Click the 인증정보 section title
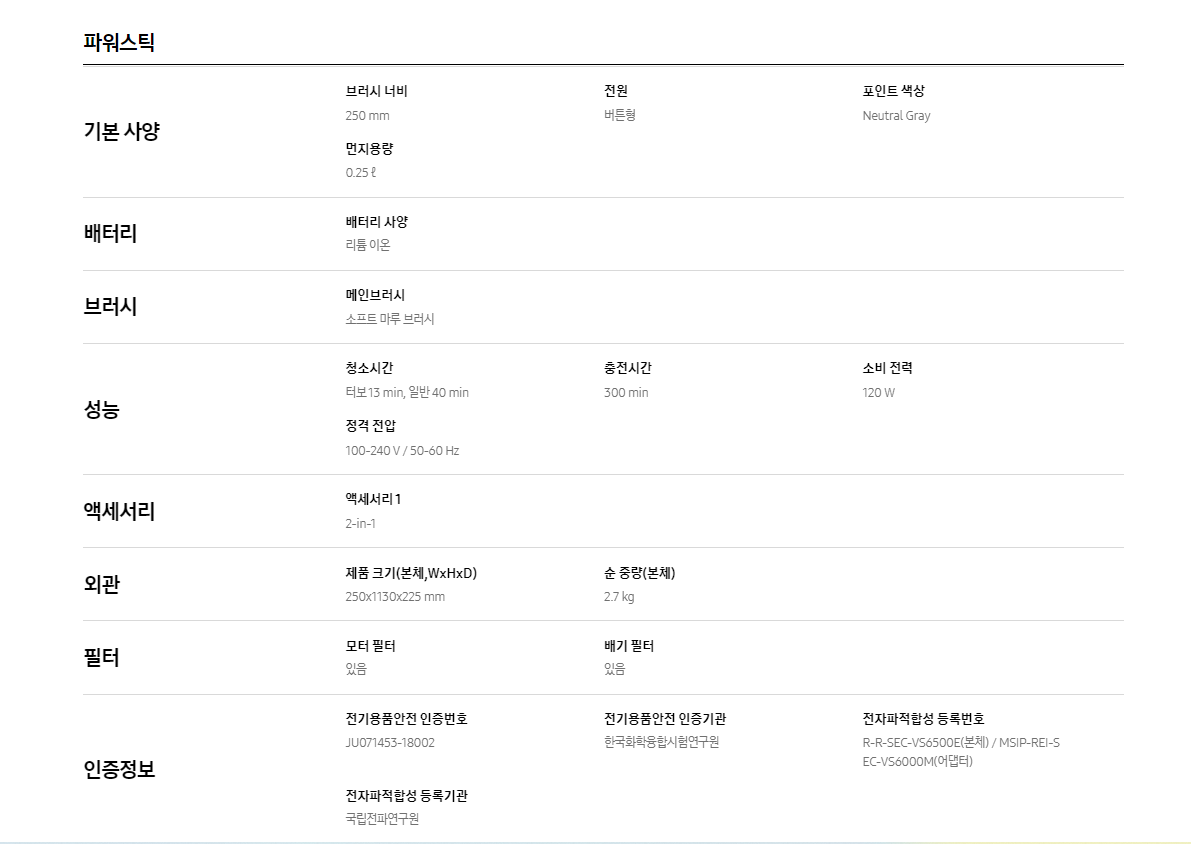The width and height of the screenshot is (1191, 844). point(119,770)
